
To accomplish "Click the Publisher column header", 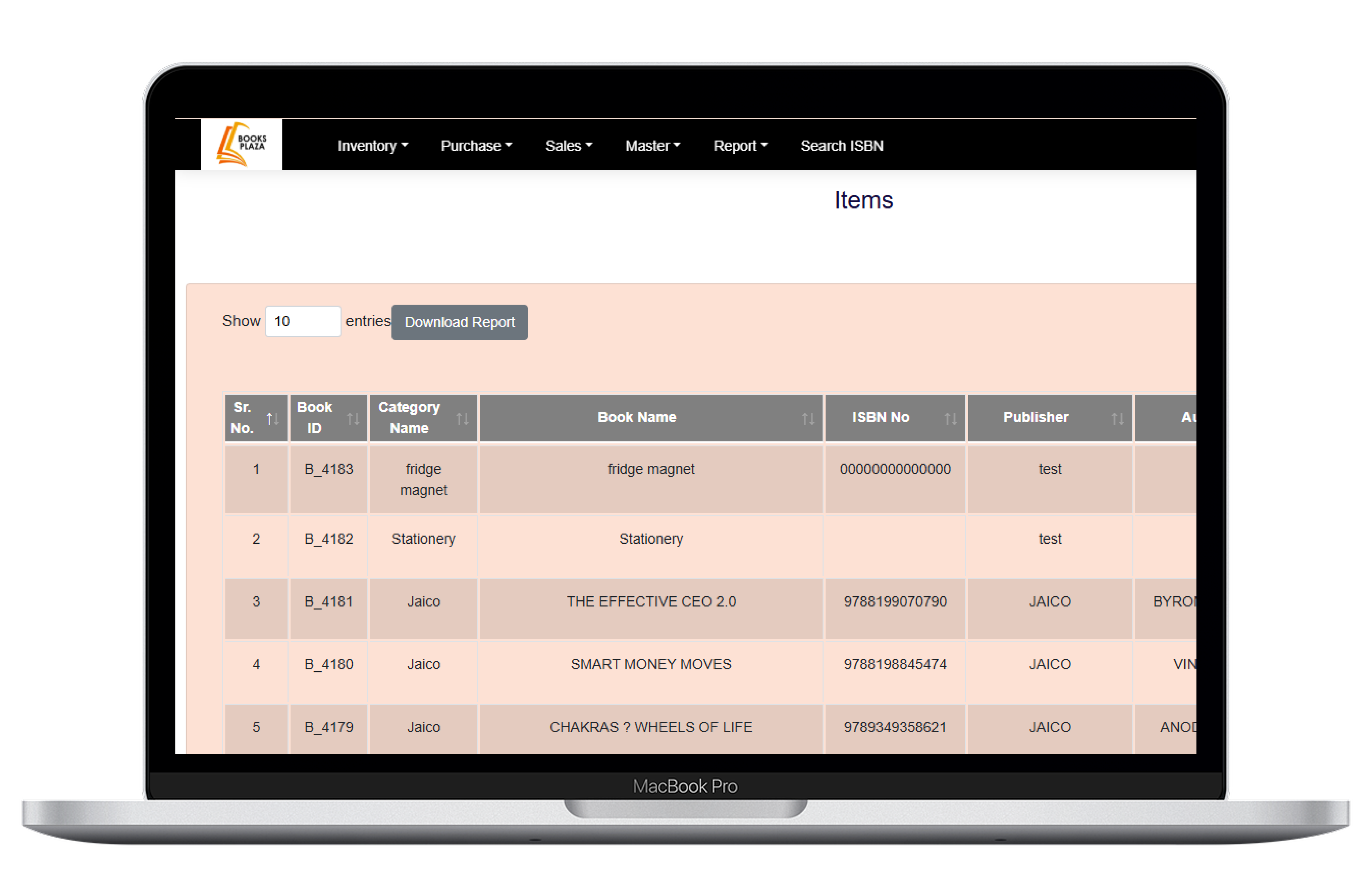I will [1050, 417].
